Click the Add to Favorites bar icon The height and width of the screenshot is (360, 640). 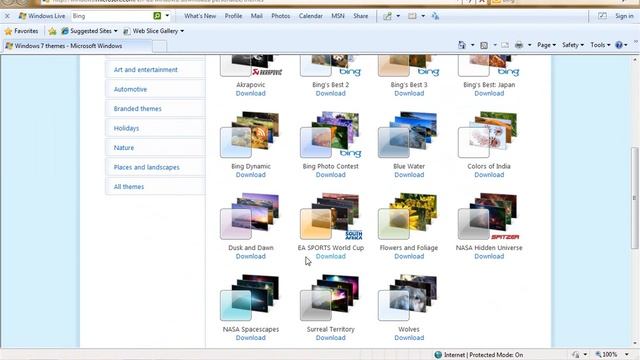[x=52, y=31]
